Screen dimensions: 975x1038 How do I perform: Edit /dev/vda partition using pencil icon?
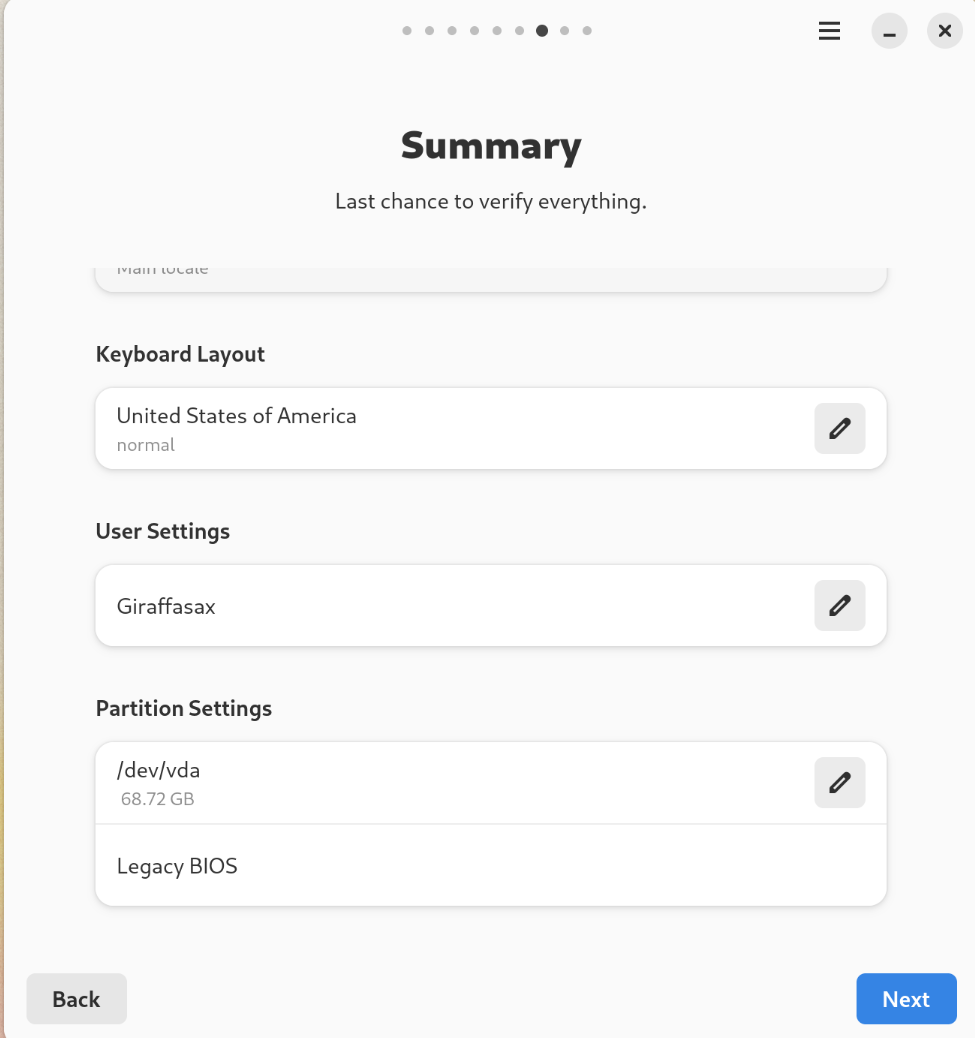click(839, 782)
